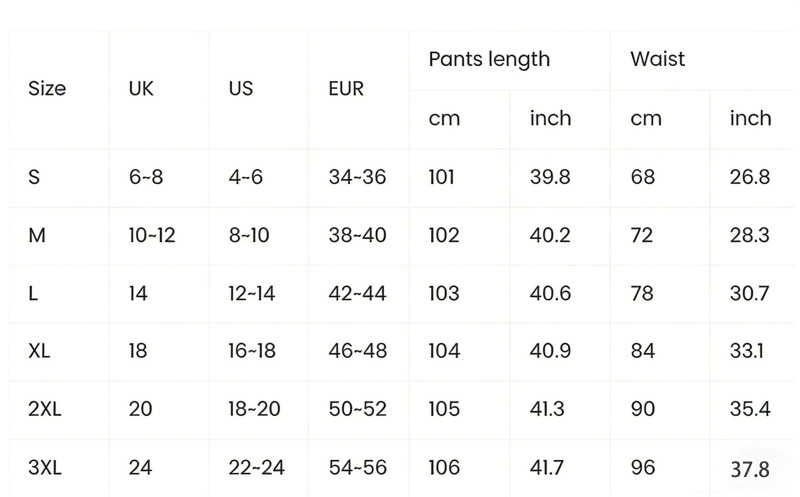The width and height of the screenshot is (800, 497).
Task: Select the US 12~14 cell
Action: [250, 293]
